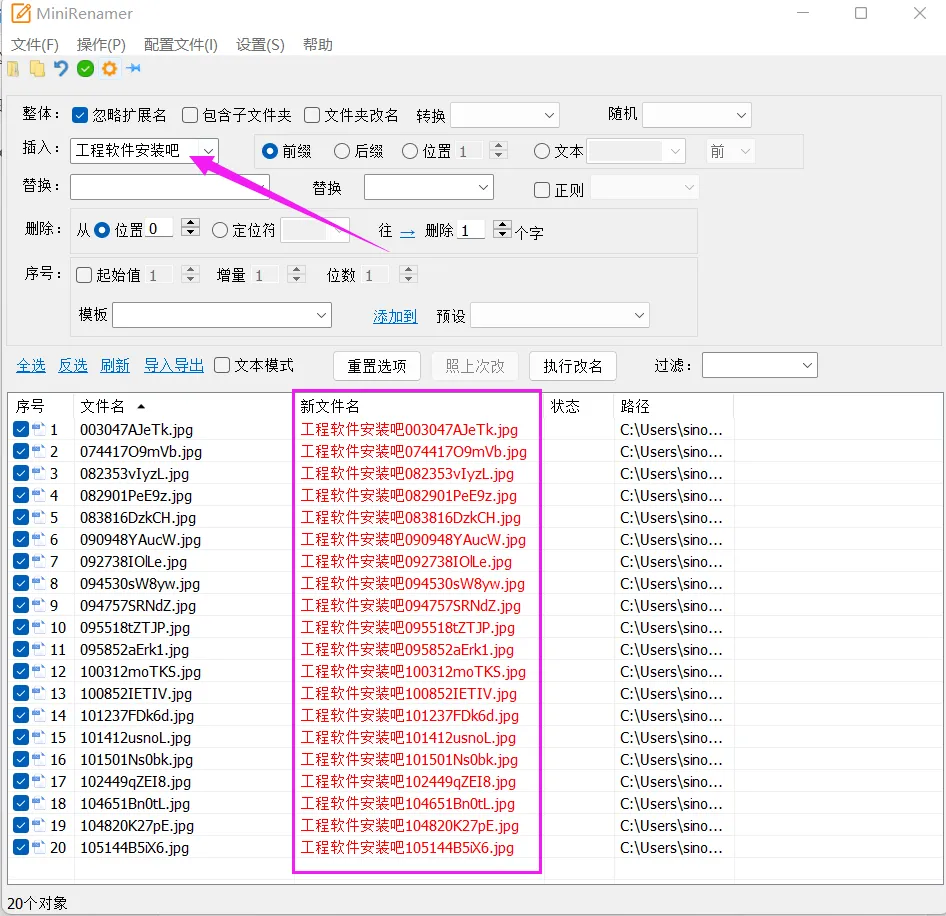Click the 增量 stepper arrows
The image size is (946, 916).
pyautogui.click(x=296, y=275)
